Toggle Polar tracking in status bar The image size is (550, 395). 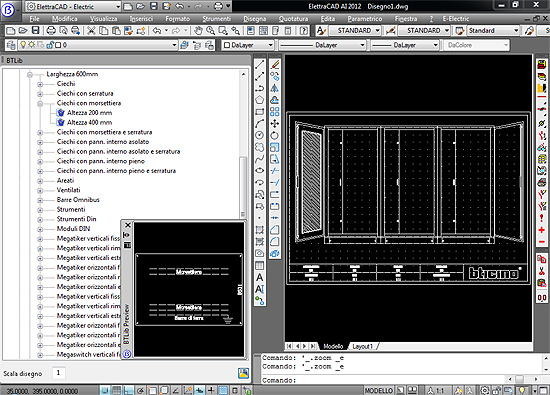pyautogui.click(x=140, y=390)
